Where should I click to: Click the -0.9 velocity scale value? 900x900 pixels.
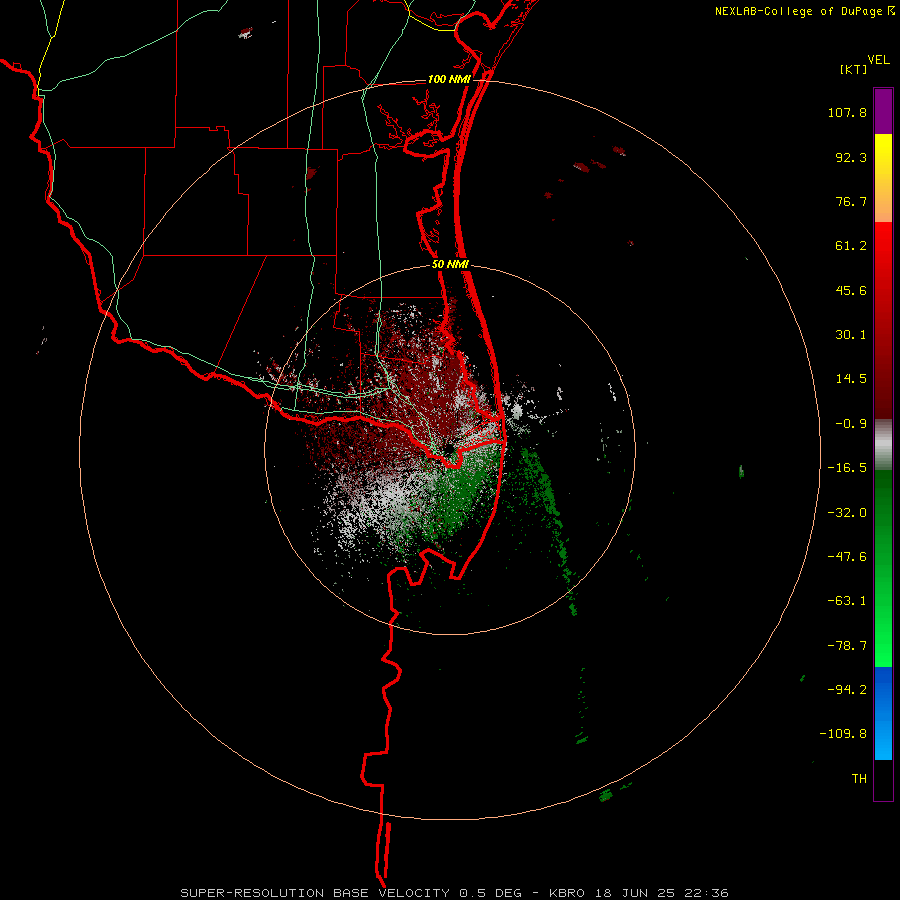click(x=851, y=424)
